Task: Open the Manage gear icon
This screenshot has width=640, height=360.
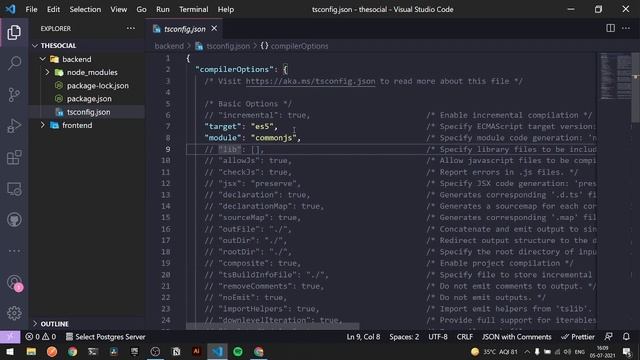Action: [x=14, y=313]
